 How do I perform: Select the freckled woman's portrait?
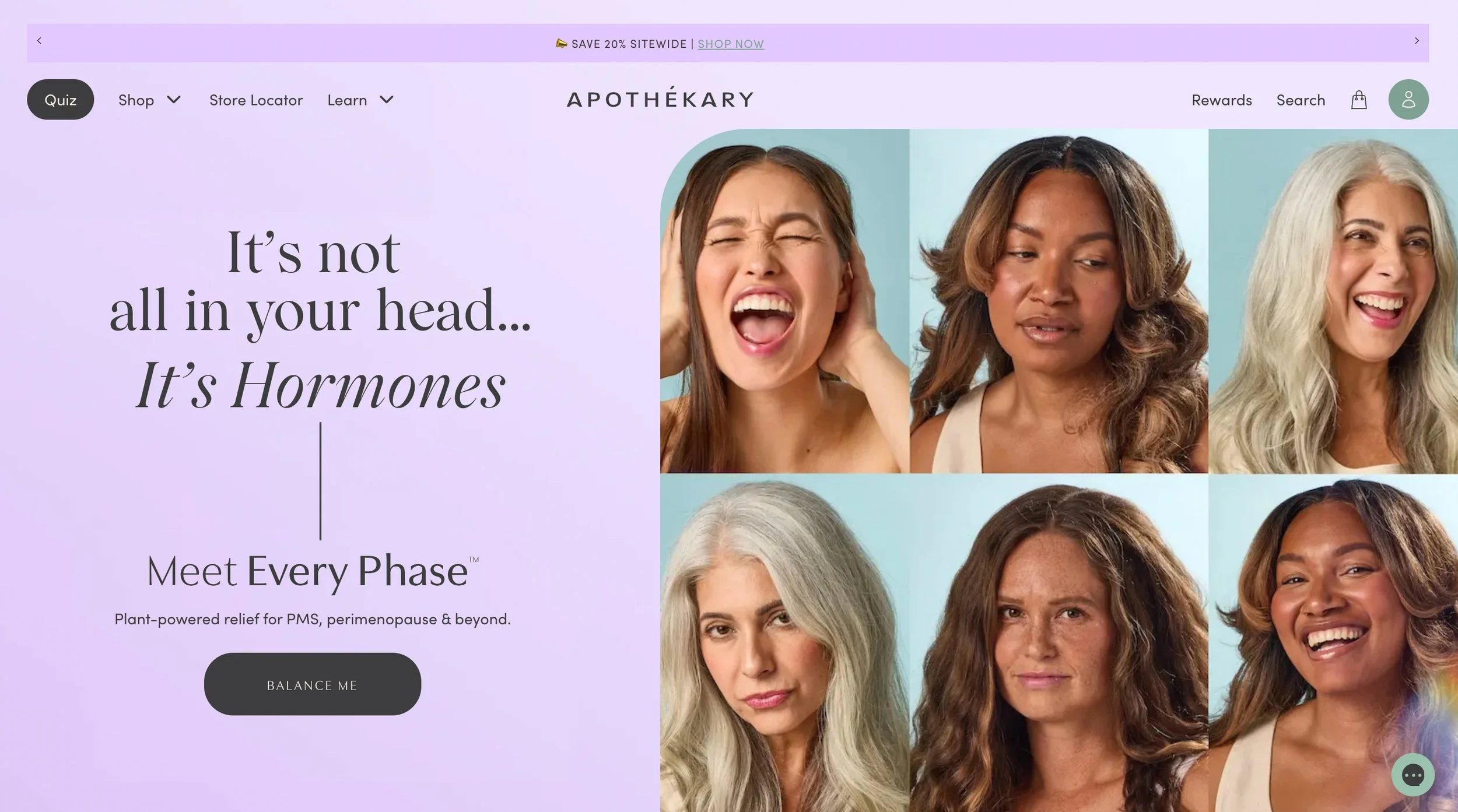pos(1059,643)
